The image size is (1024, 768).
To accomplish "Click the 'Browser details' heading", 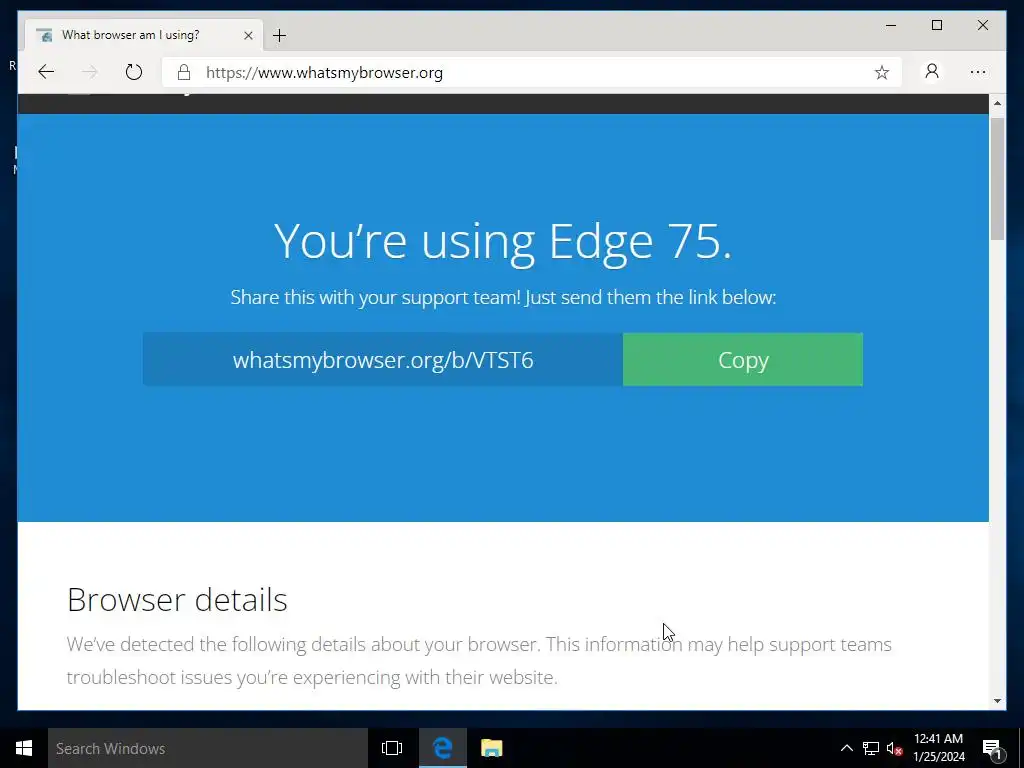I will [x=177, y=600].
